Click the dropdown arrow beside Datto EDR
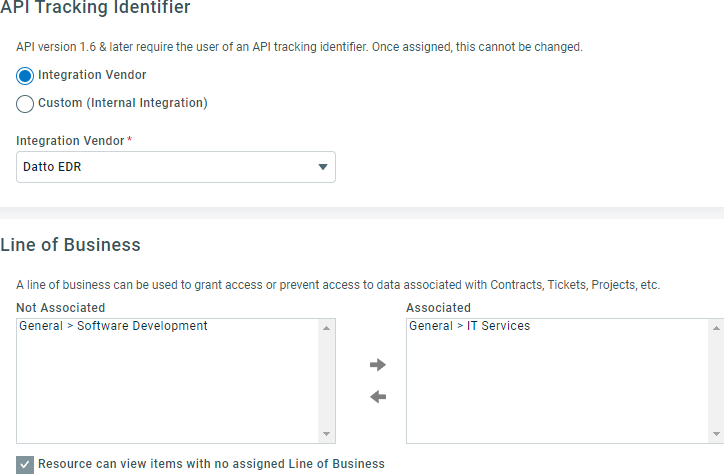This screenshot has height=474, width=724. pyautogui.click(x=323, y=167)
